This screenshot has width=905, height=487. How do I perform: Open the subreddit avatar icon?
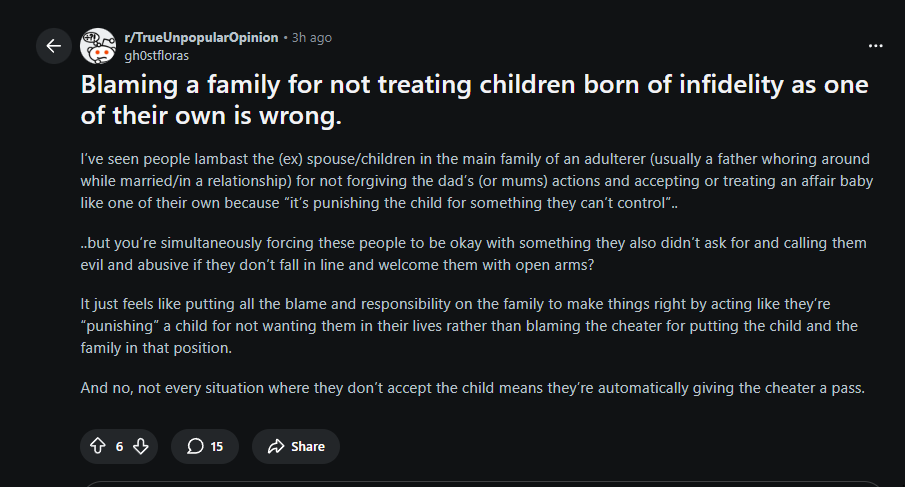tap(98, 46)
